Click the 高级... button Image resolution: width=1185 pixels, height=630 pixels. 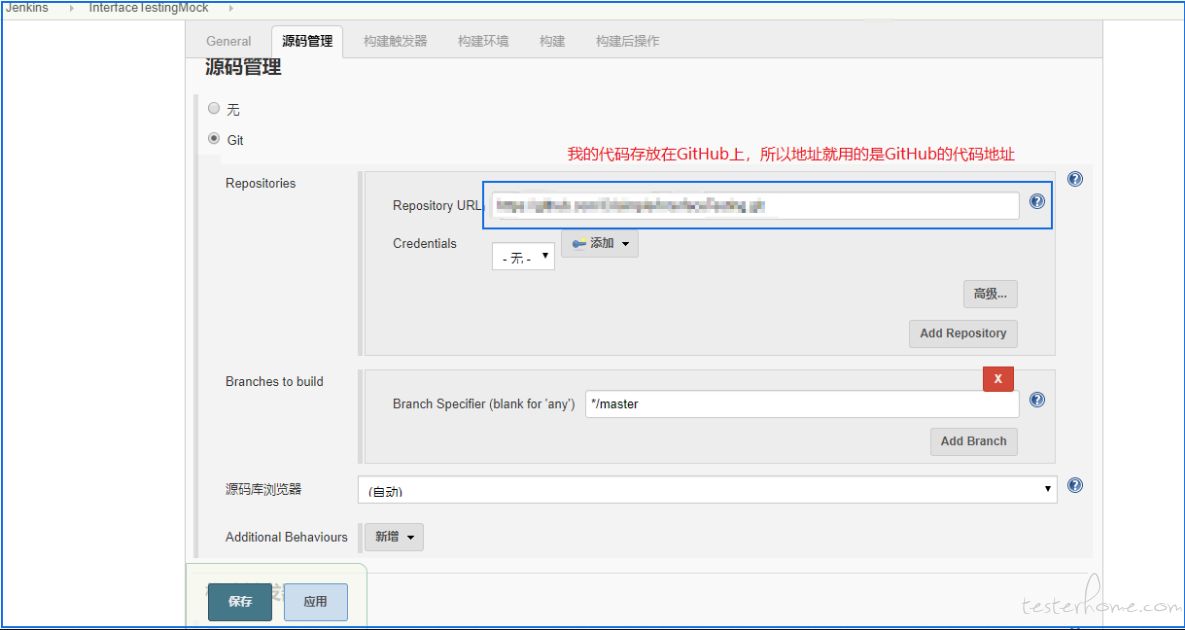pos(990,295)
